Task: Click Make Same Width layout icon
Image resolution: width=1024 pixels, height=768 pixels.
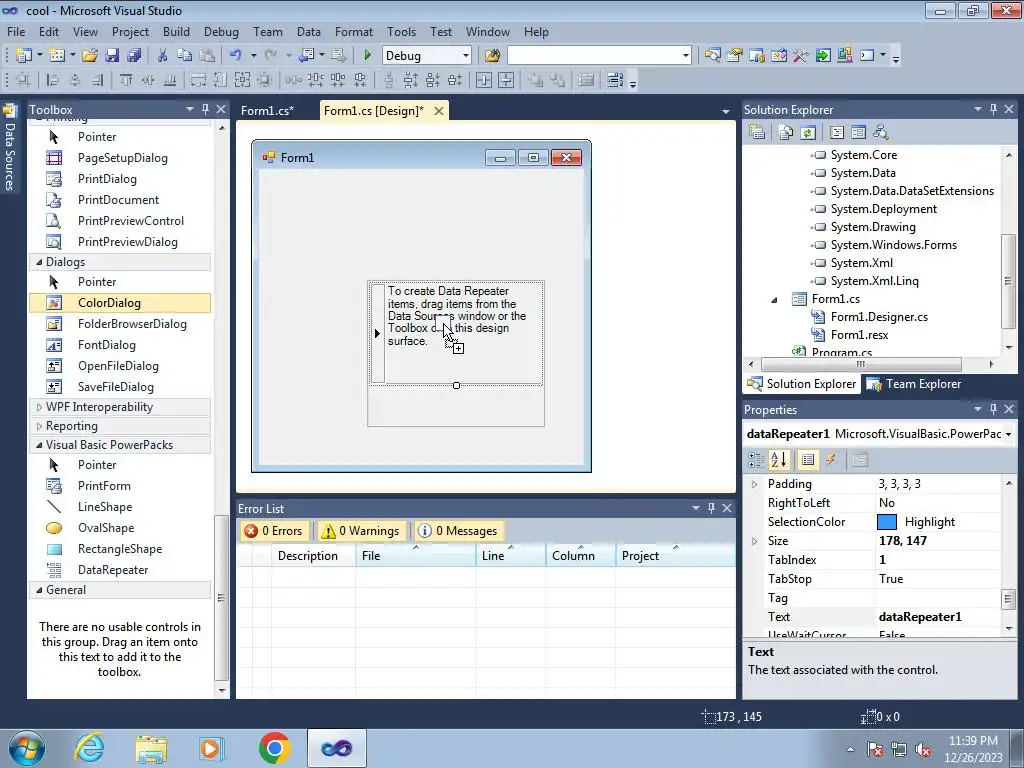Action: click(x=198, y=80)
